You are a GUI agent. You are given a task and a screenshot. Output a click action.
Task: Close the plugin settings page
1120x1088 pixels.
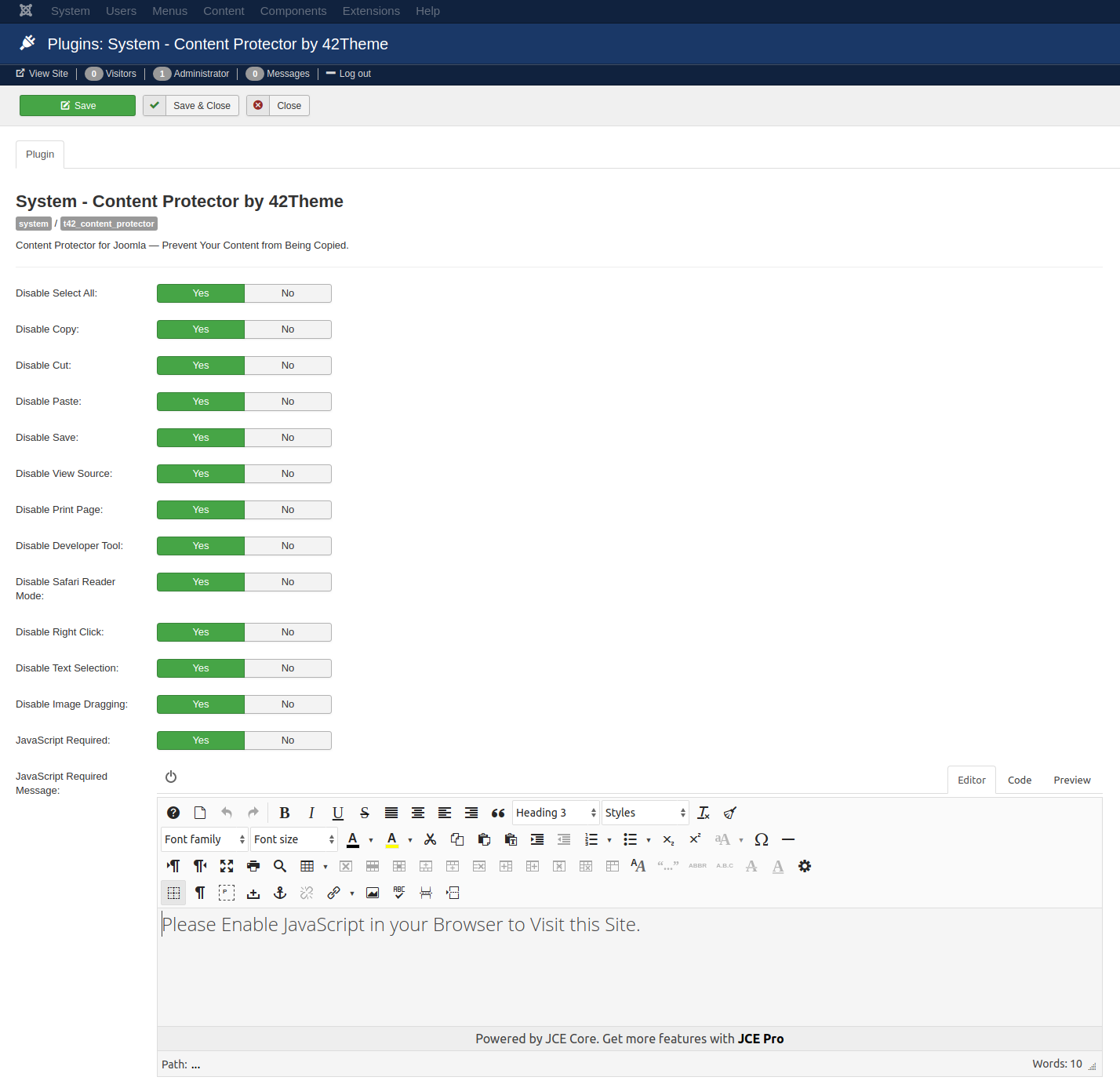click(278, 106)
